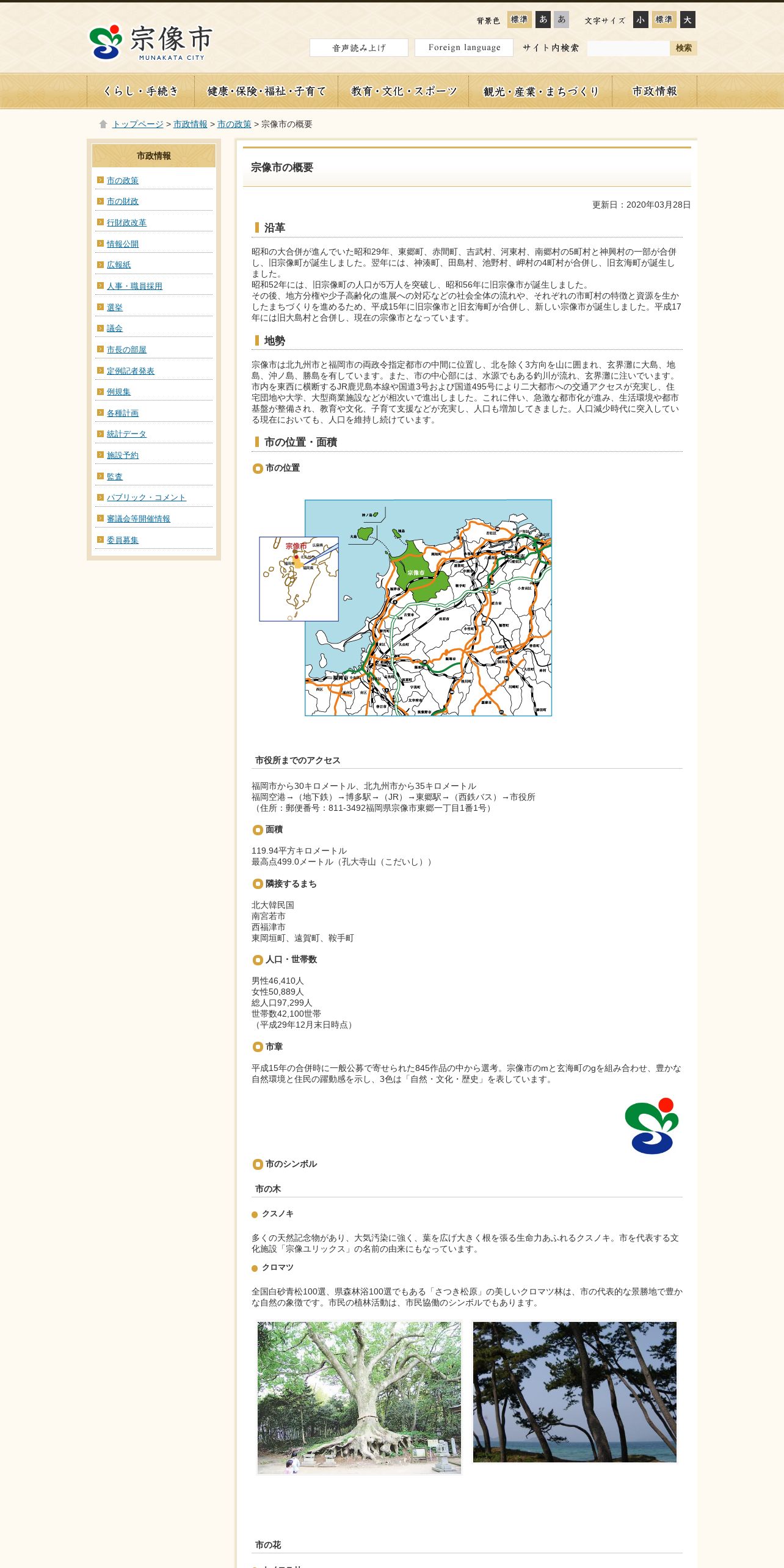Click the 検索 search button
784x1568 pixels.
[683, 48]
